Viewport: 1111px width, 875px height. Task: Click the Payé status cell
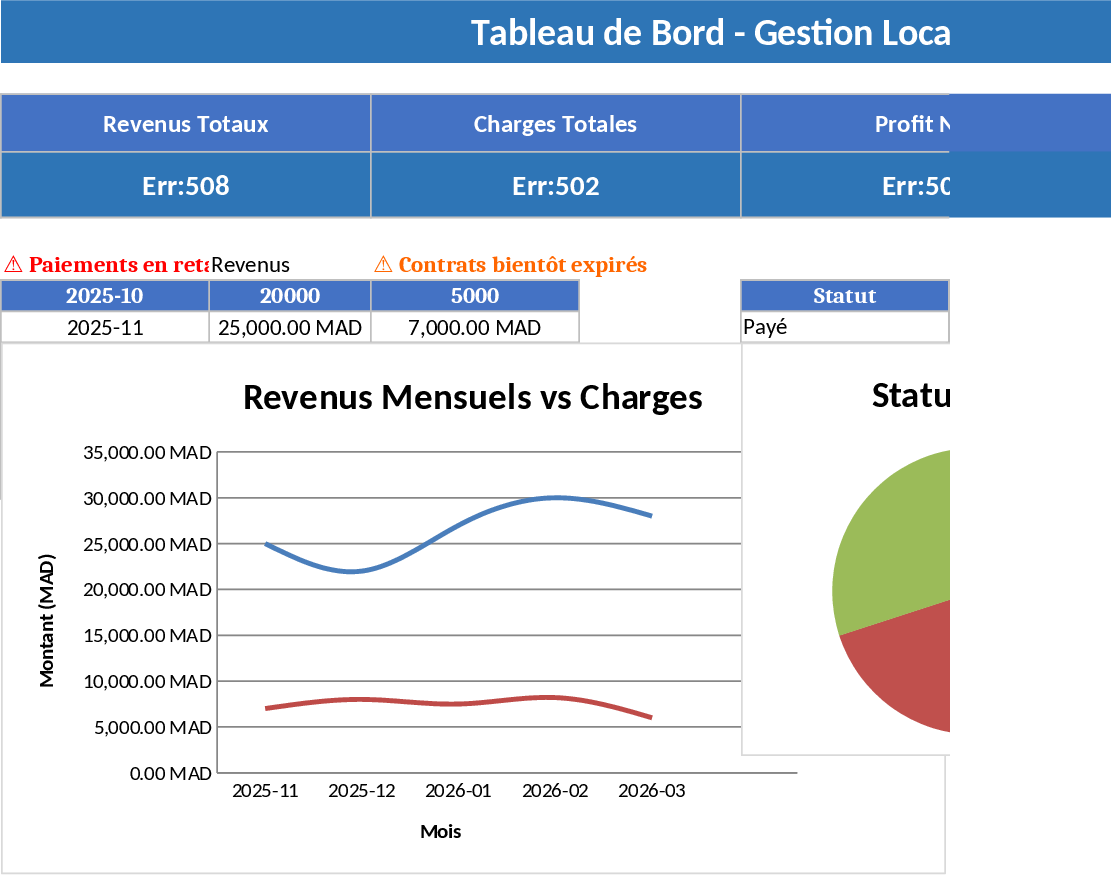click(x=844, y=328)
